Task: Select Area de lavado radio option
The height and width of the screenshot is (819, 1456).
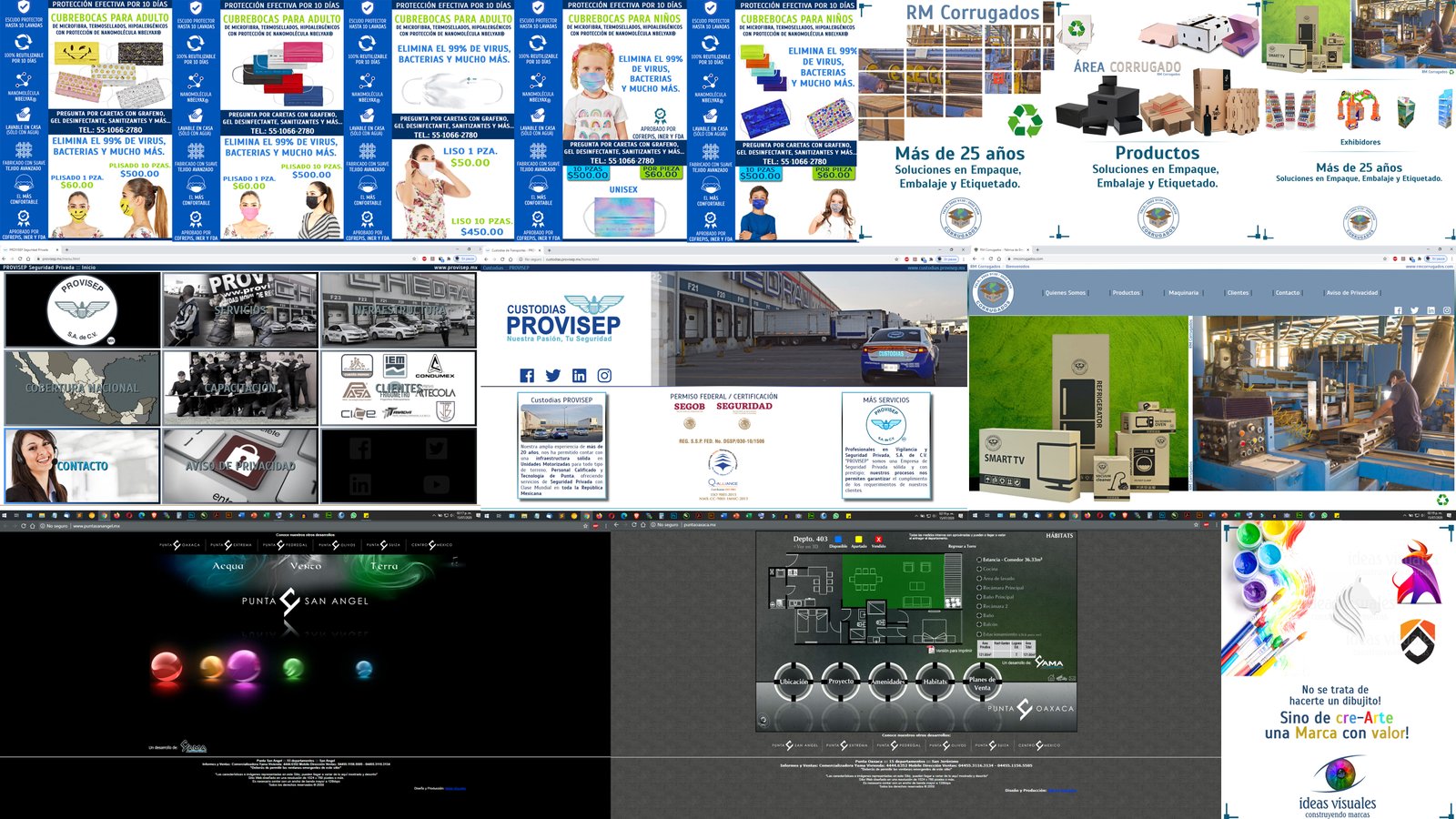Action: [979, 578]
